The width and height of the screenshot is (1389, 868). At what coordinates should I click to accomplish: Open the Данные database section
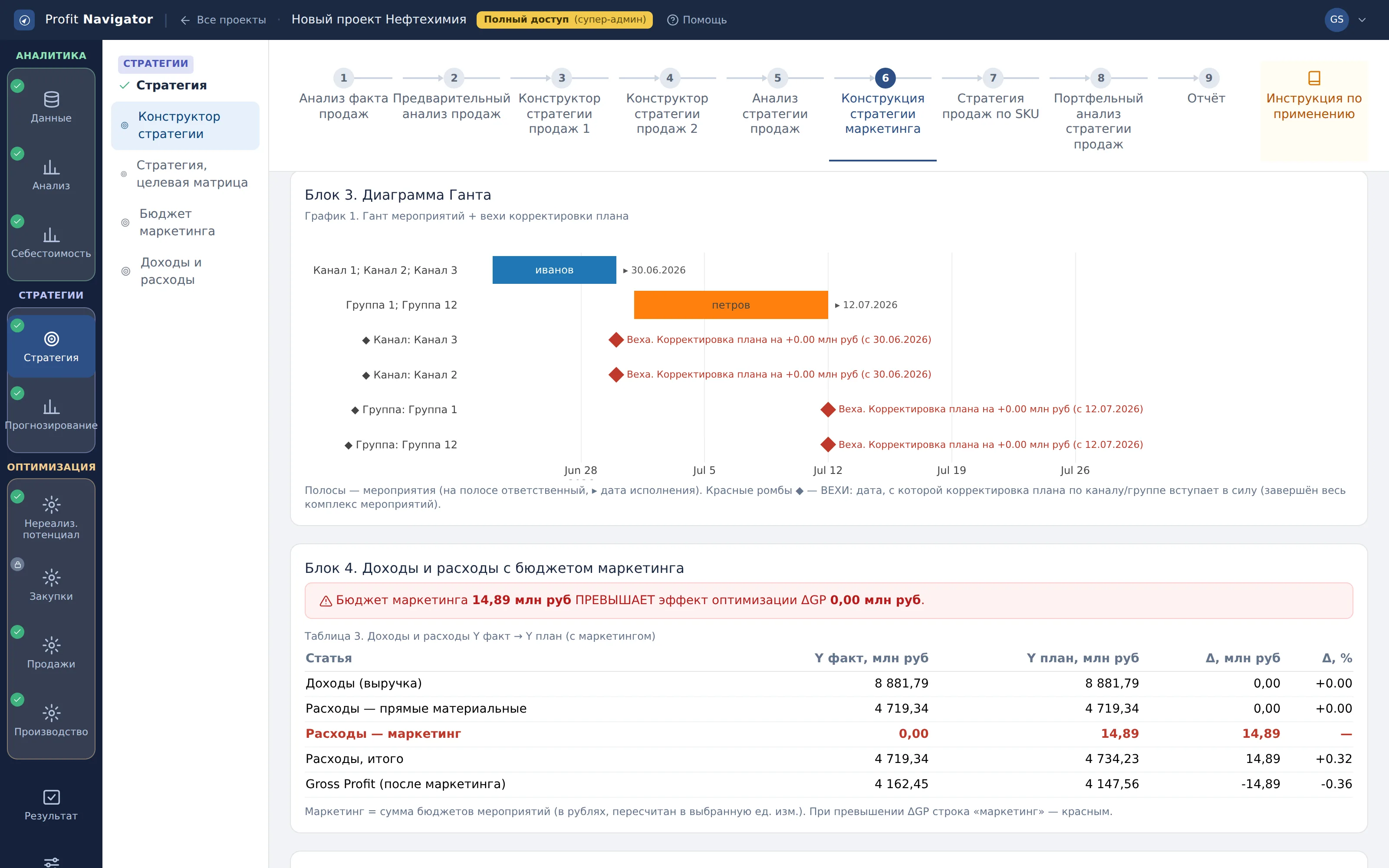(51, 107)
